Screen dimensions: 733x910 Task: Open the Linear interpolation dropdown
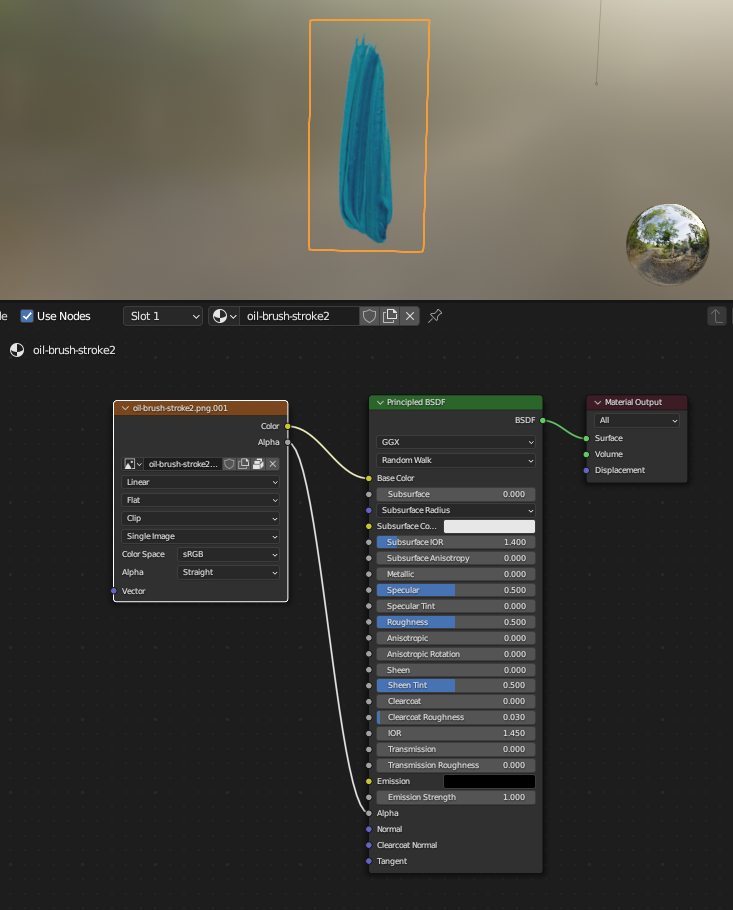coord(201,482)
